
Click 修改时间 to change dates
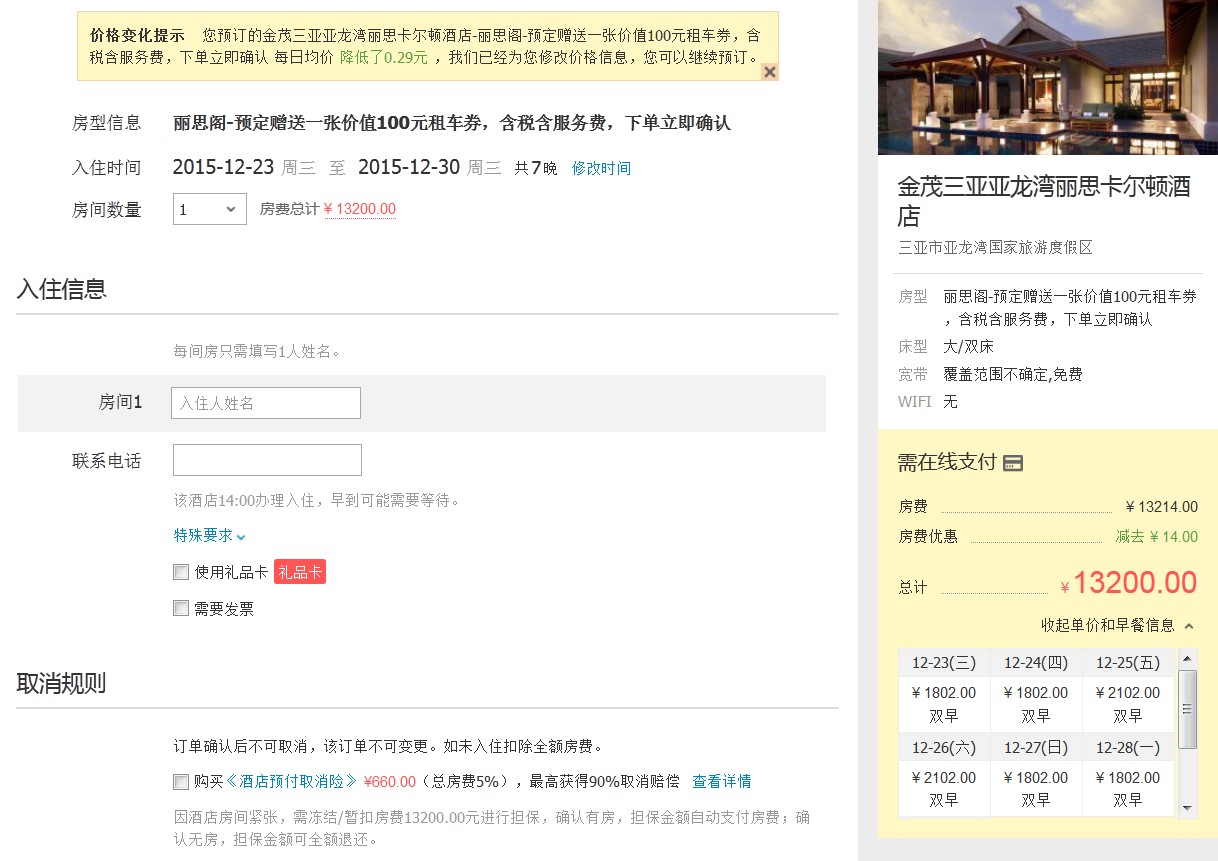coord(601,168)
